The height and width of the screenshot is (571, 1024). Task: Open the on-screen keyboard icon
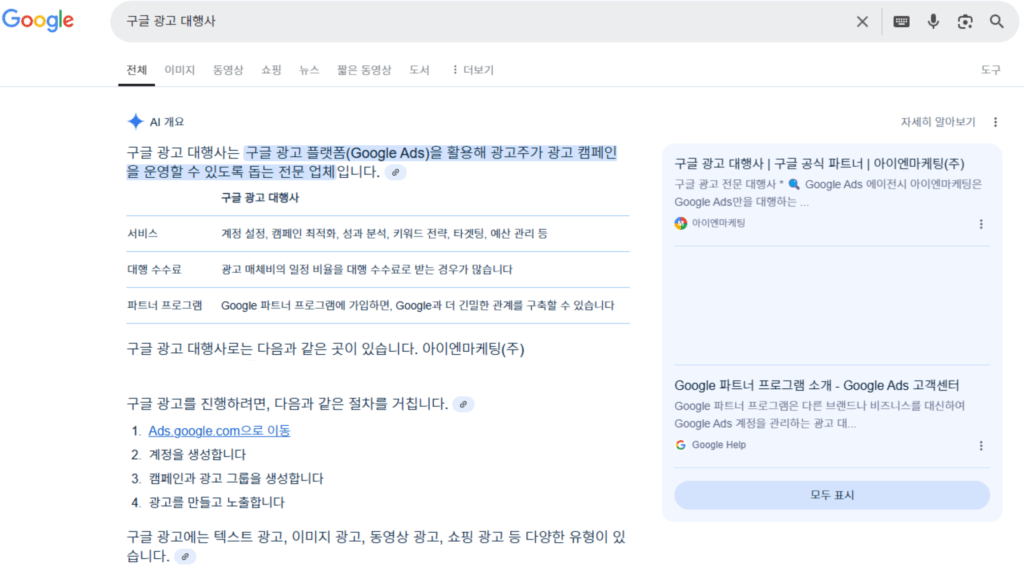[x=901, y=22]
